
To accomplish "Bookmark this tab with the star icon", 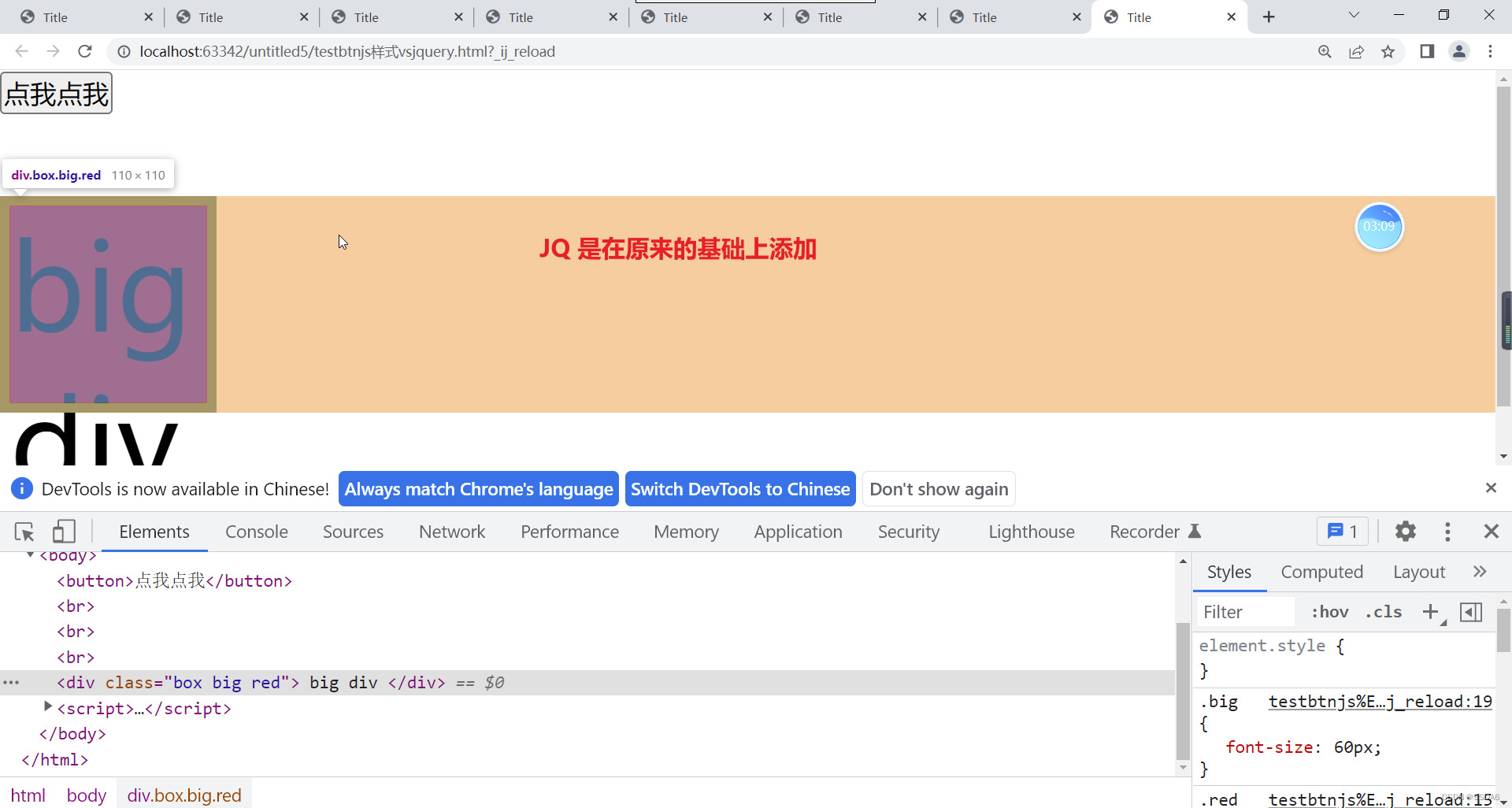I will [x=1388, y=51].
